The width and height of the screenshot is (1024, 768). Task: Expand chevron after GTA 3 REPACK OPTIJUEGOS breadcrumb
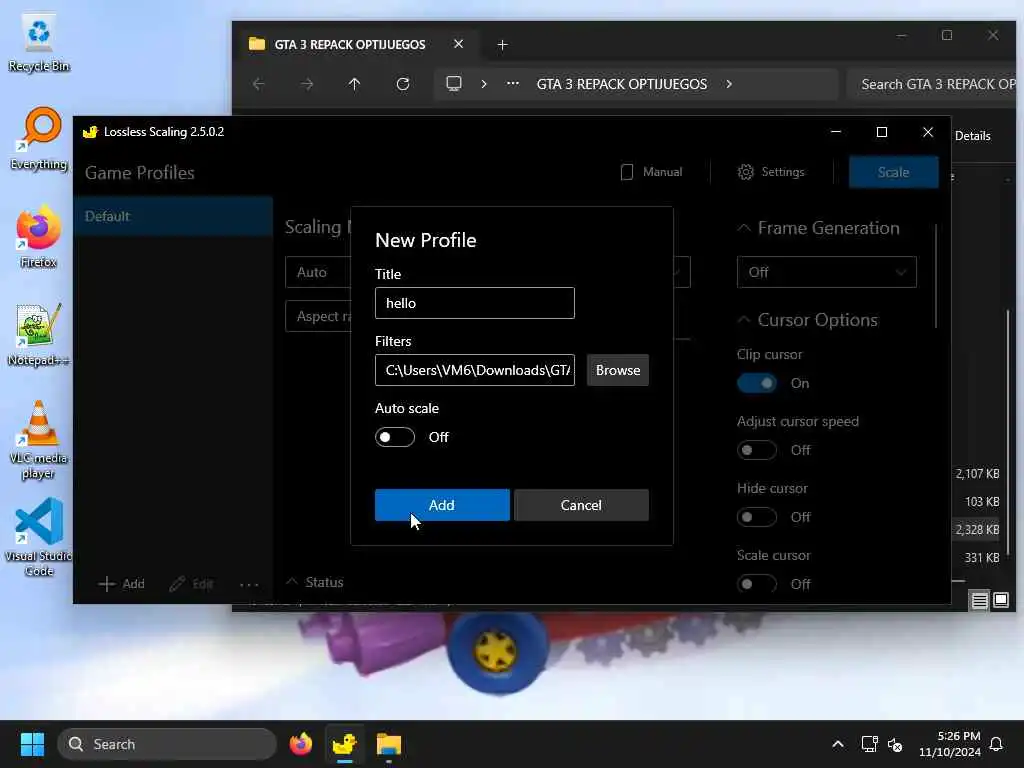pos(729,84)
